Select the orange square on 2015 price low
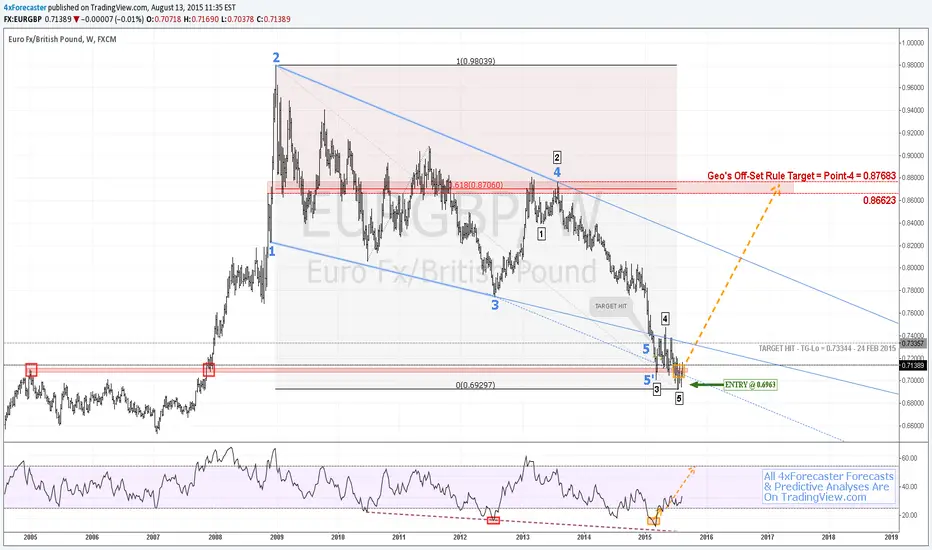 coord(679,372)
